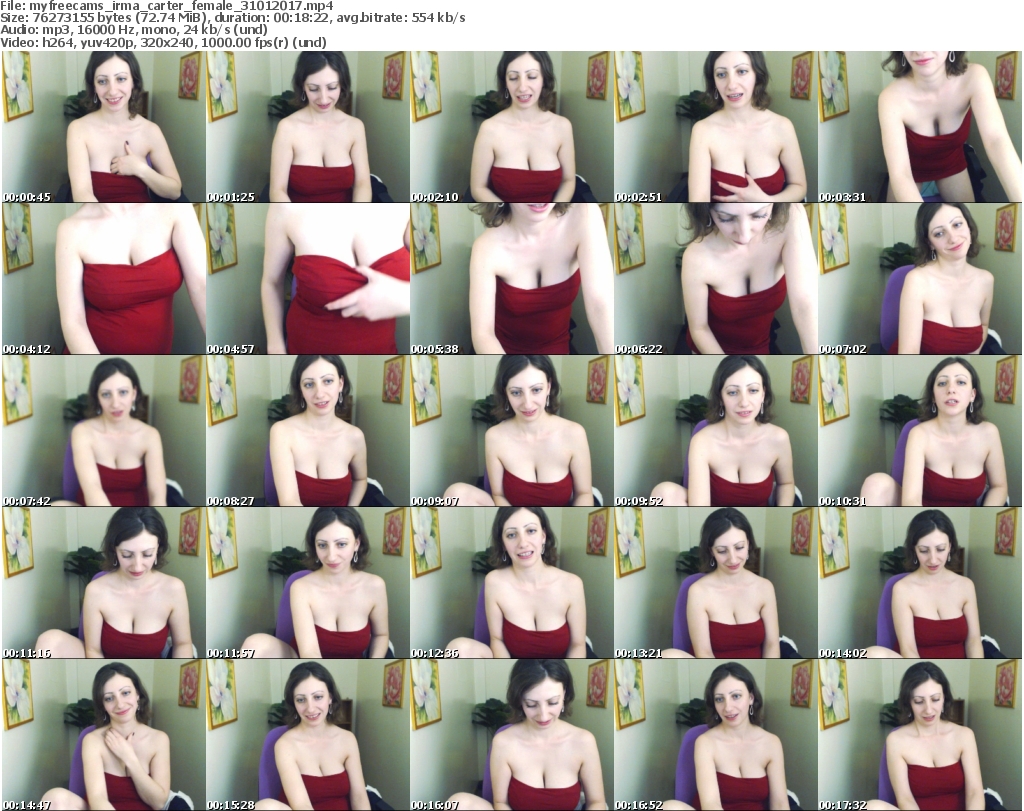Open the thumbnail at 00:10:31
The height and width of the screenshot is (811, 1024).
(x=920, y=431)
